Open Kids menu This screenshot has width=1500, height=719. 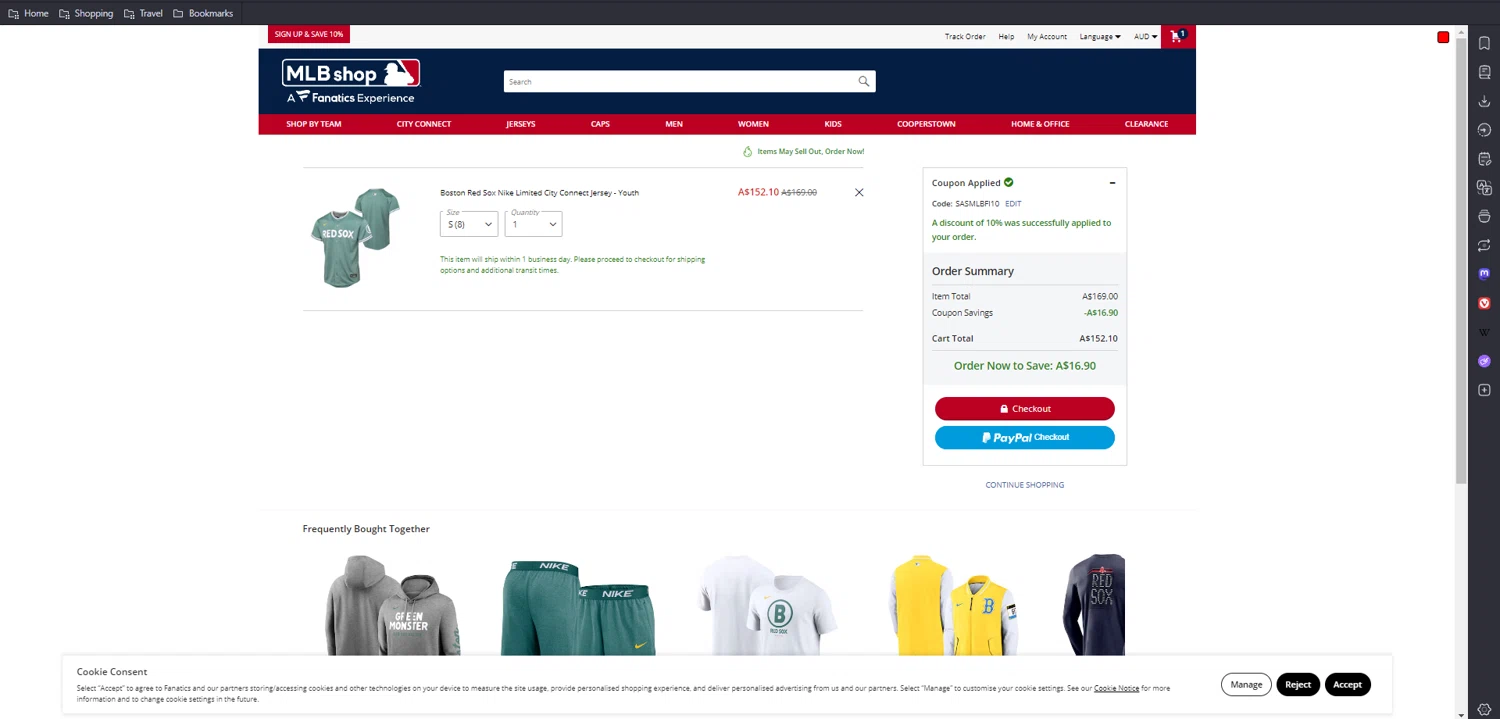833,124
